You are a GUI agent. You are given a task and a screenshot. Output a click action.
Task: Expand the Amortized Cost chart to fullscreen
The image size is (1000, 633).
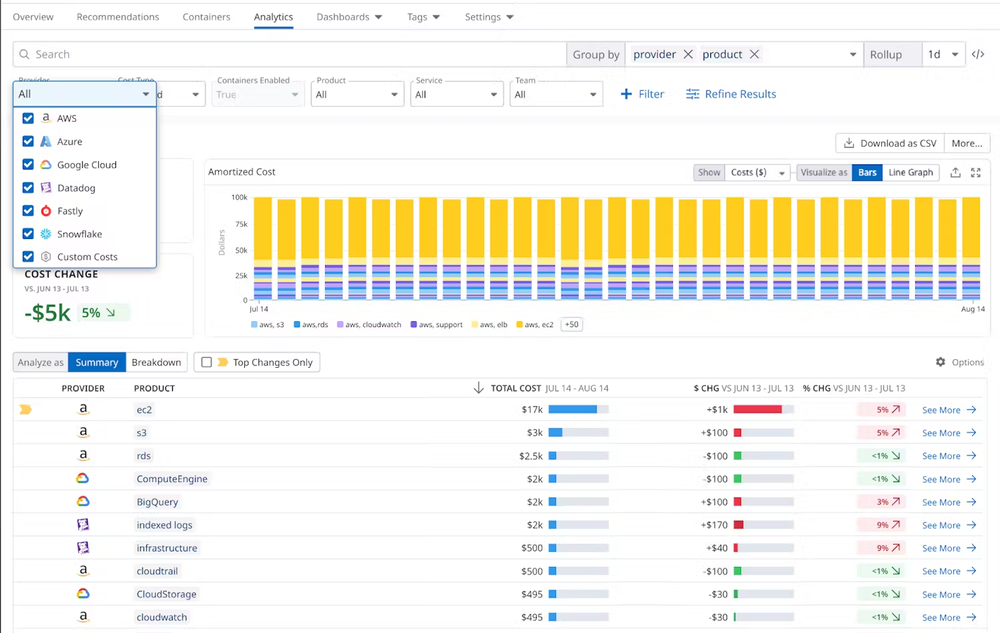976,172
